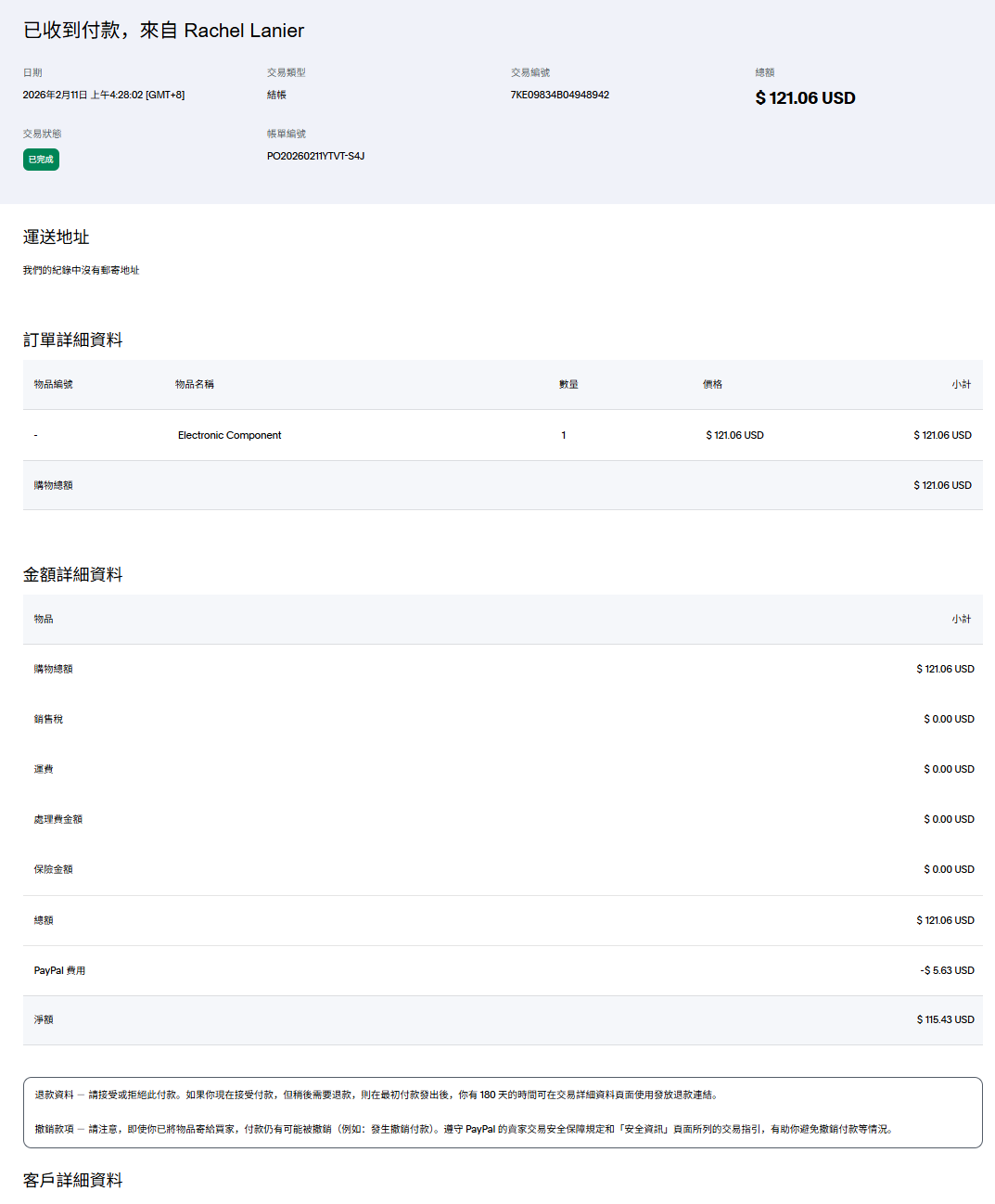This screenshot has width=995, height=1204.
Task: Select the Electronic Component item name
Action: 229,435
